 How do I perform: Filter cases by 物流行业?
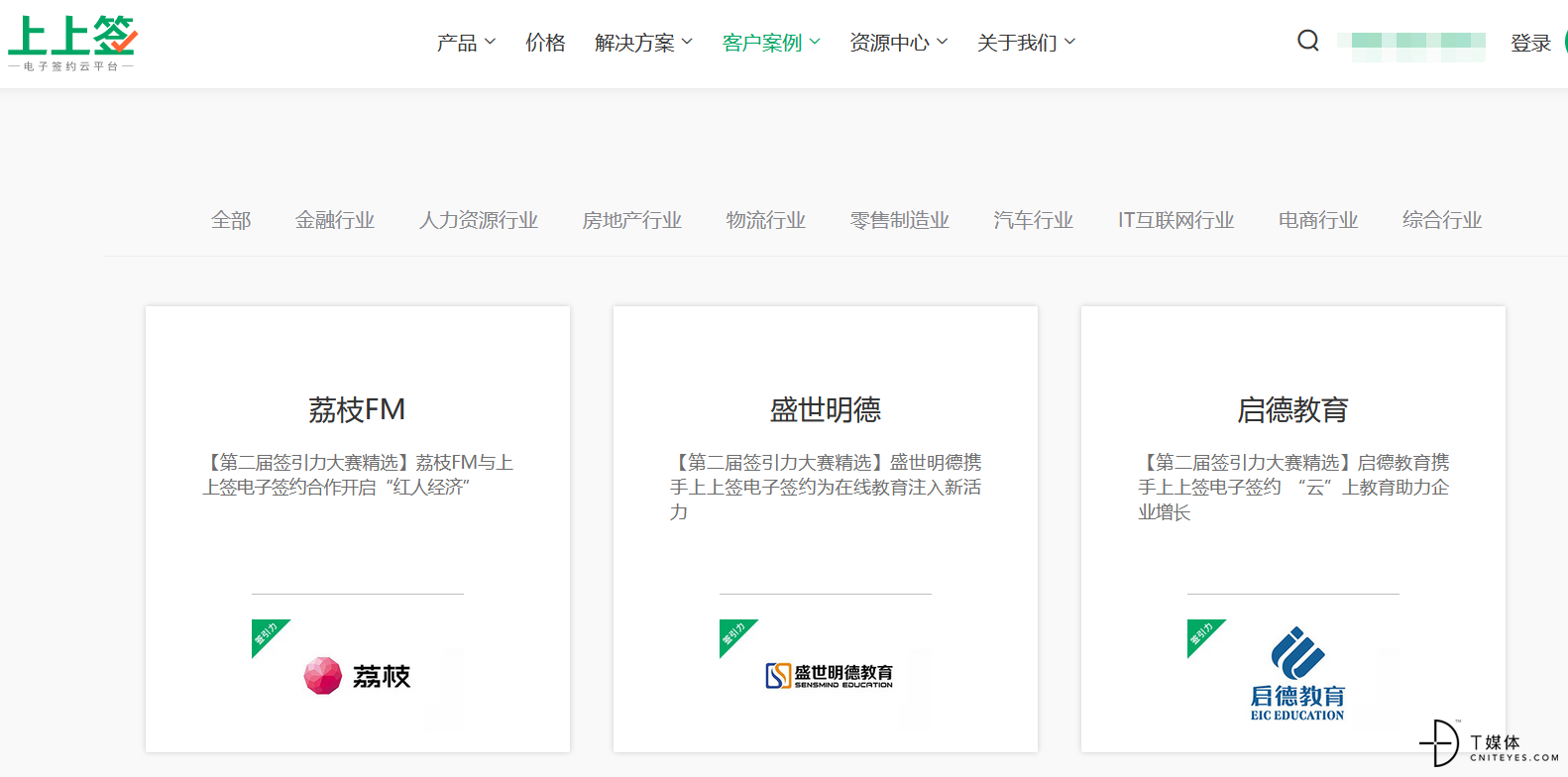[x=766, y=220]
